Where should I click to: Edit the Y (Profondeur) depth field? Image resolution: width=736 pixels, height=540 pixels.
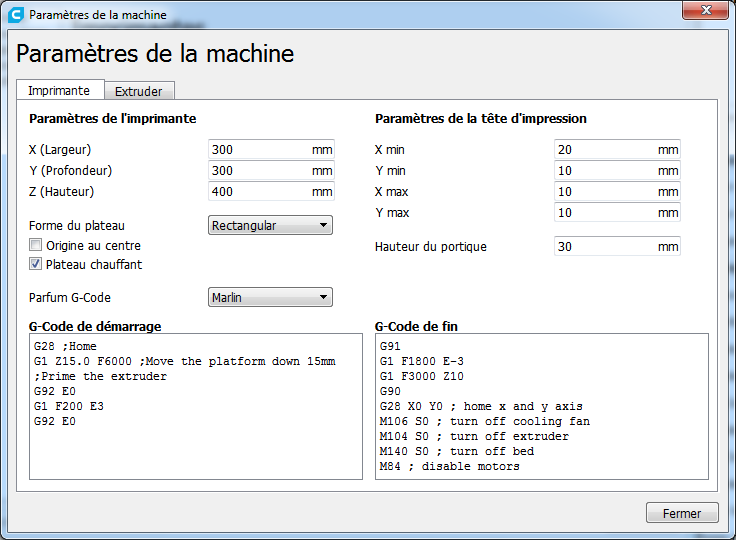(x=271, y=170)
